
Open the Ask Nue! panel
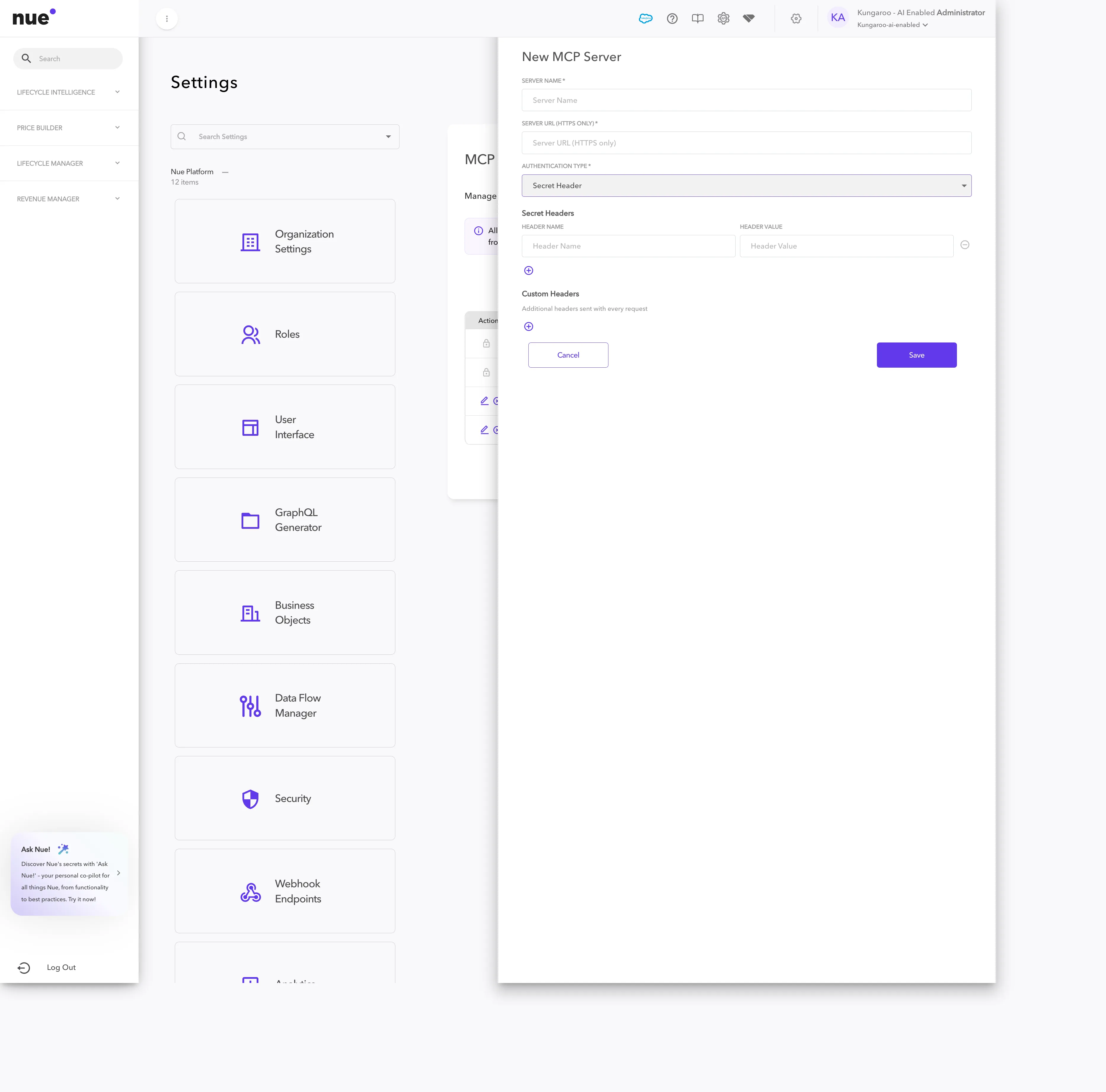coord(69,873)
